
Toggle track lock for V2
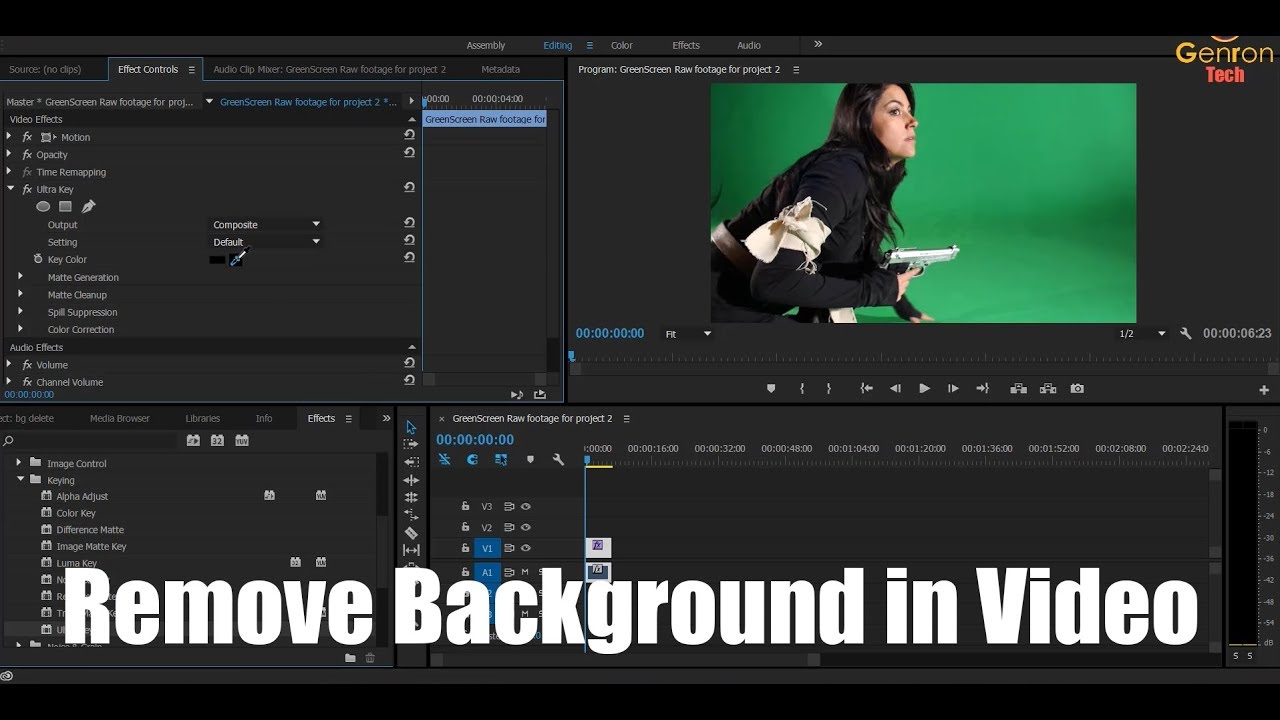pyautogui.click(x=465, y=527)
